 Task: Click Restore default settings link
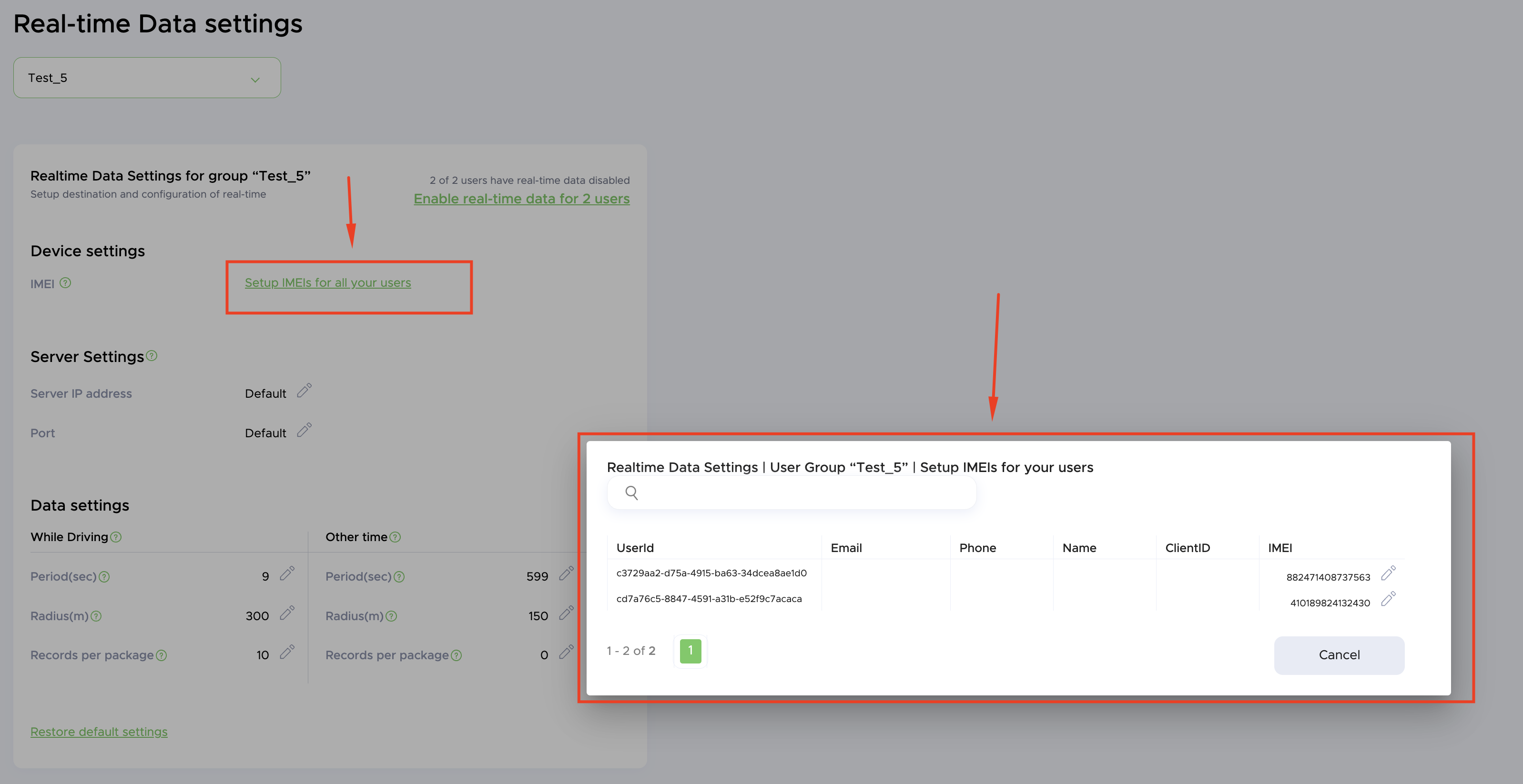[x=99, y=732]
